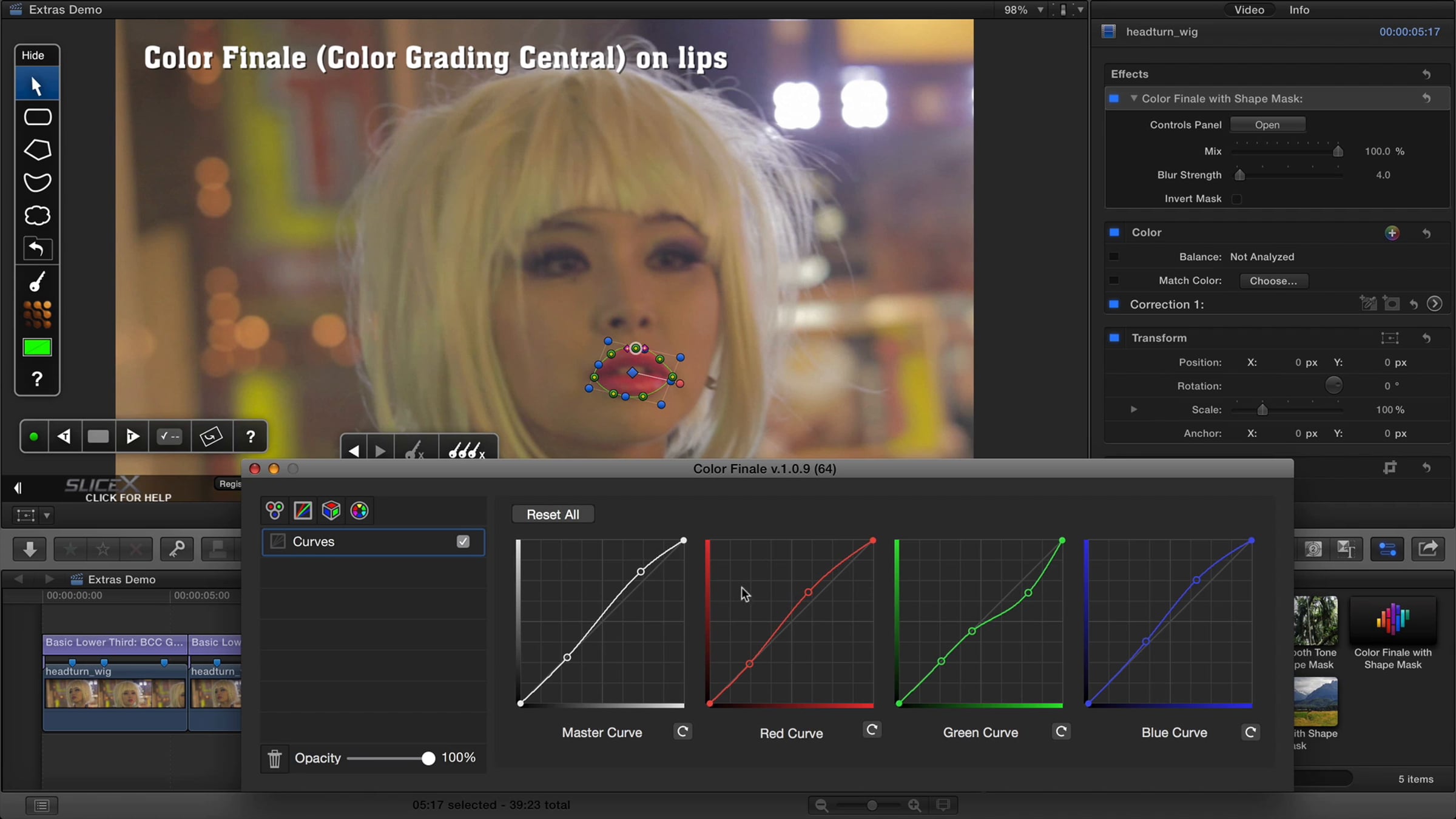1456x819 pixels.
Task: Track backward with the left-arrow tracking button
Action: pos(64,436)
